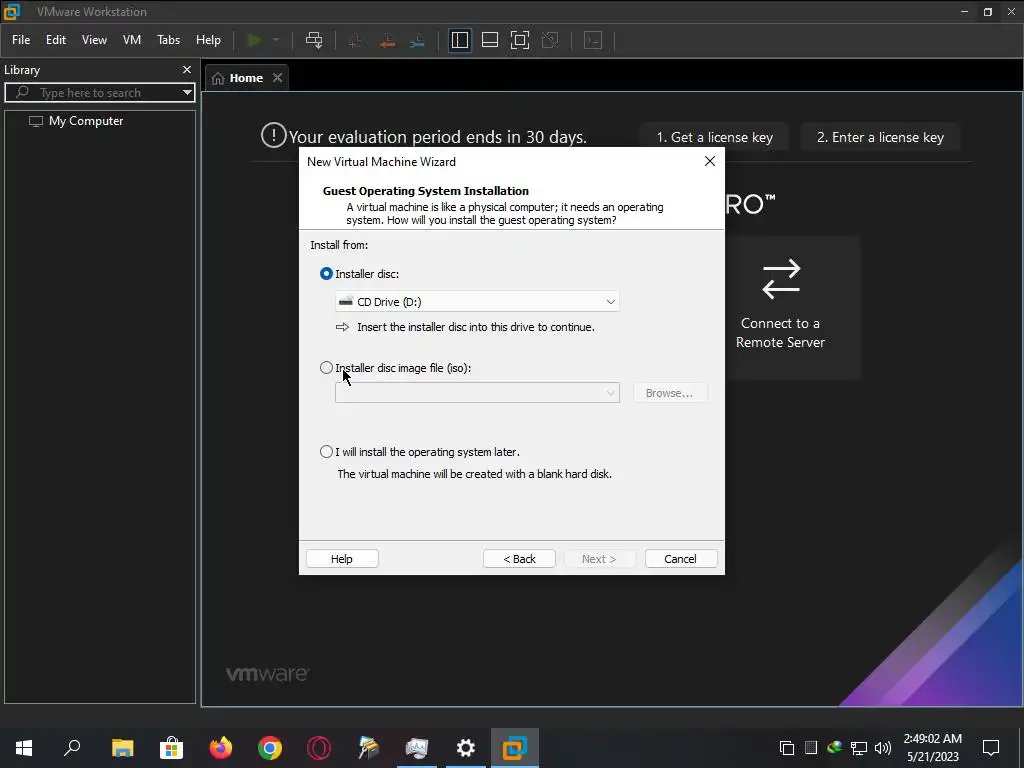
Task: Select Installer disc image file (iso) option
Action: (327, 368)
